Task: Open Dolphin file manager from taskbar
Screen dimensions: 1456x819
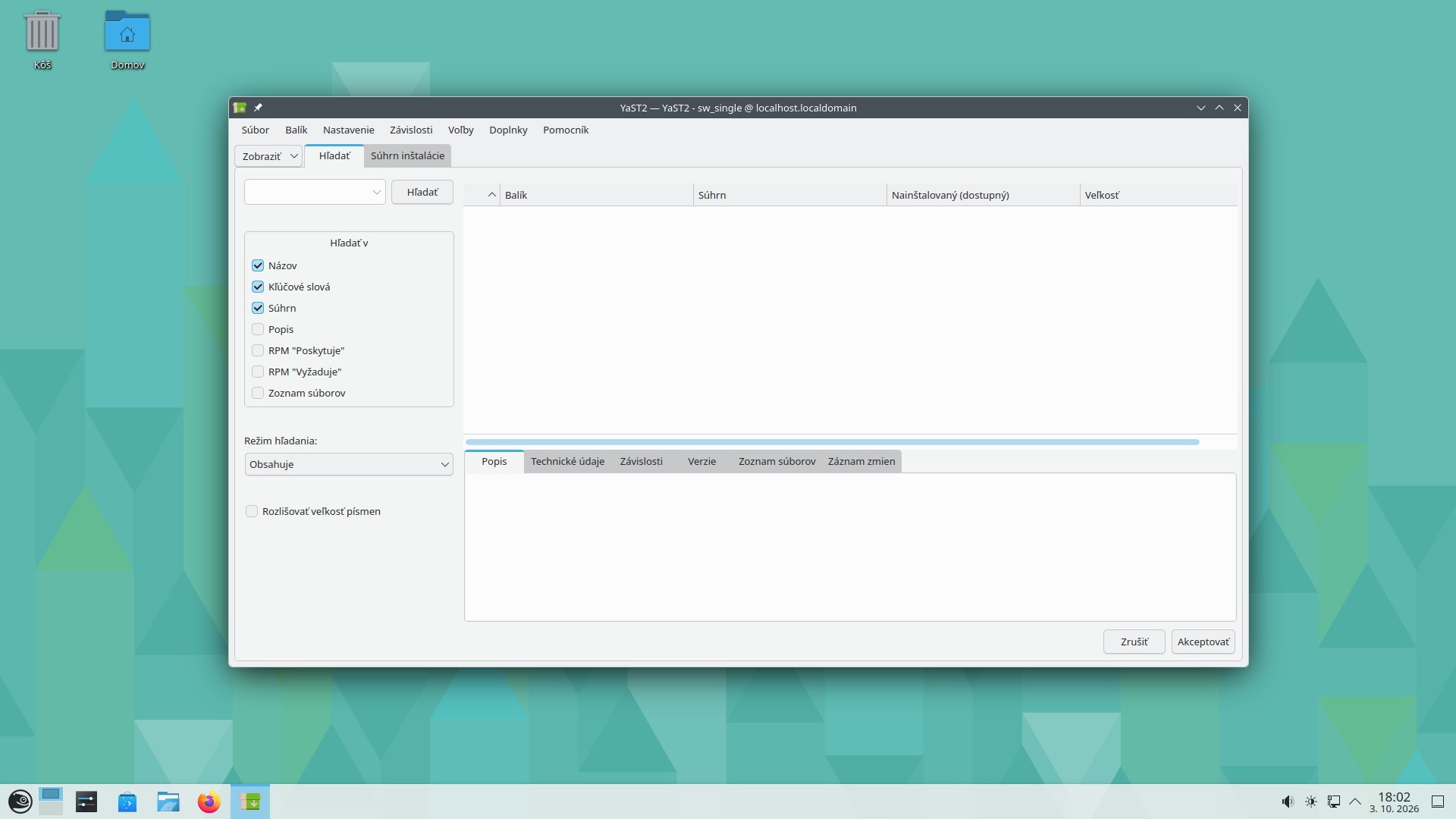Action: point(168,802)
